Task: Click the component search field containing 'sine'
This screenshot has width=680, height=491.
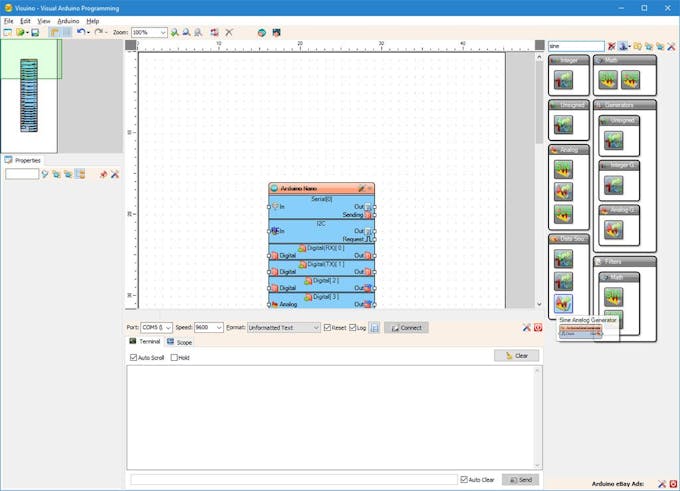Action: point(576,46)
